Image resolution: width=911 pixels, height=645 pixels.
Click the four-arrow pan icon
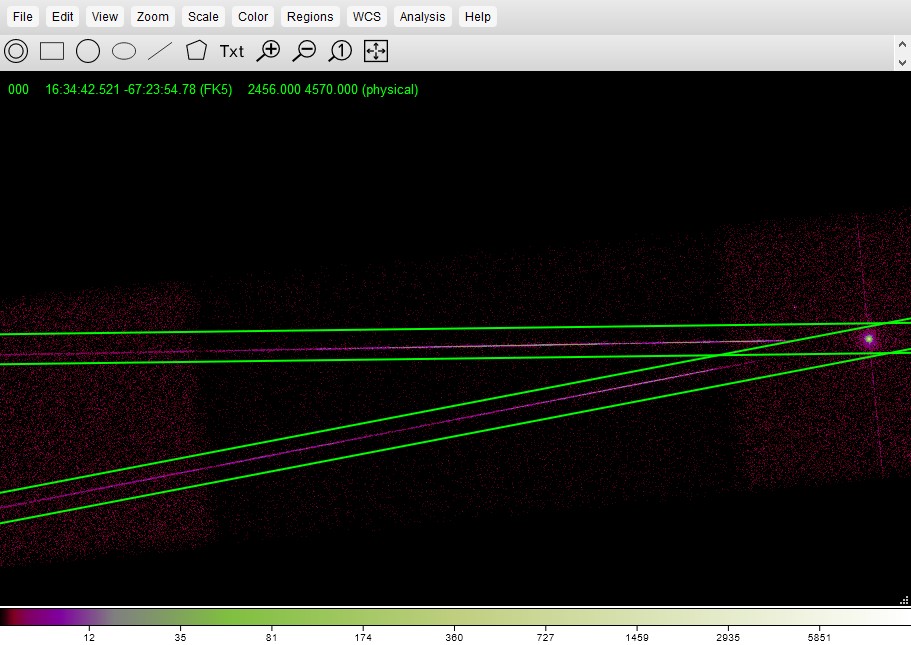(376, 51)
